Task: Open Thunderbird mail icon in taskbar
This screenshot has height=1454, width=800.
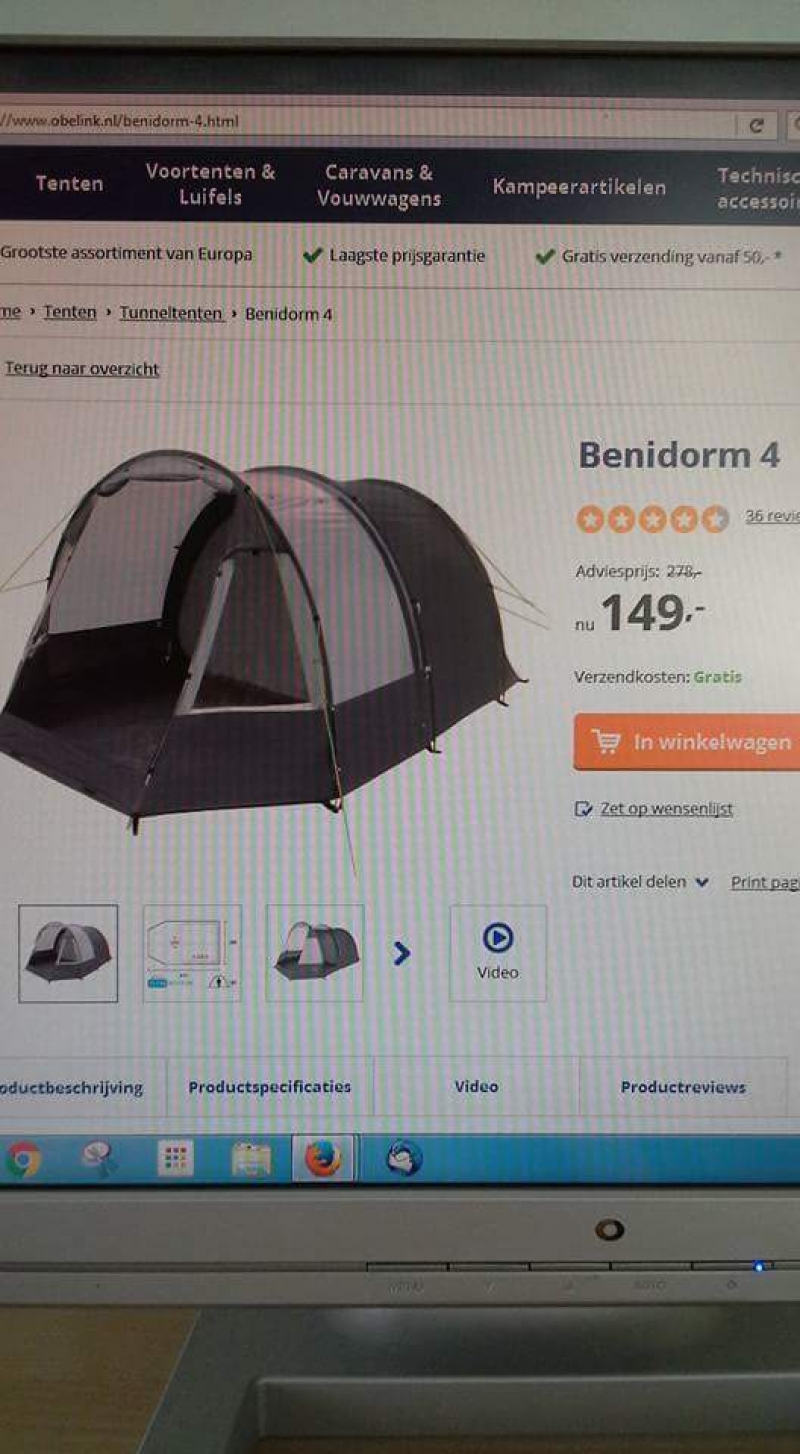Action: (404, 1159)
